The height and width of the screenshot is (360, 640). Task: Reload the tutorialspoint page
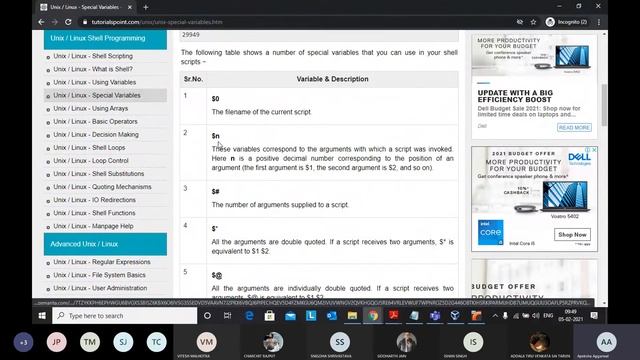[x=68, y=22]
